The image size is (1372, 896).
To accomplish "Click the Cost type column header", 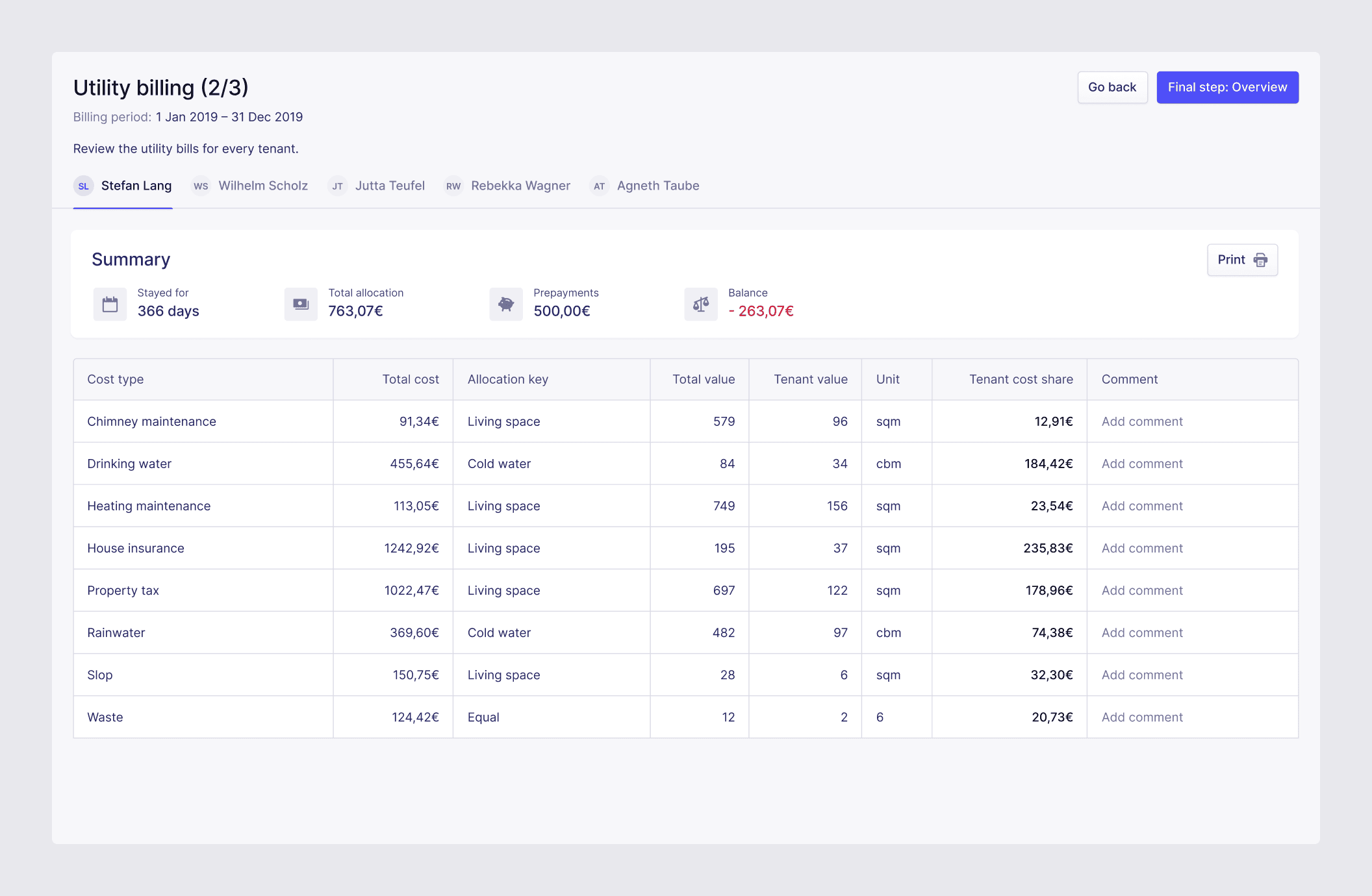I will point(116,379).
